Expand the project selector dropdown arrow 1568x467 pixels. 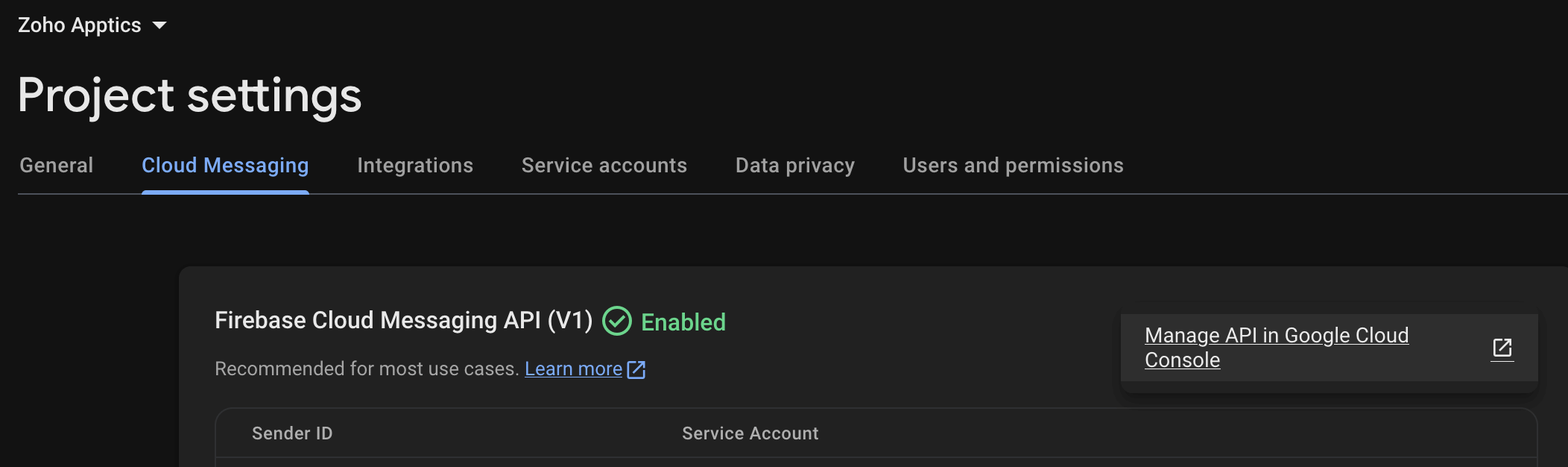159,25
